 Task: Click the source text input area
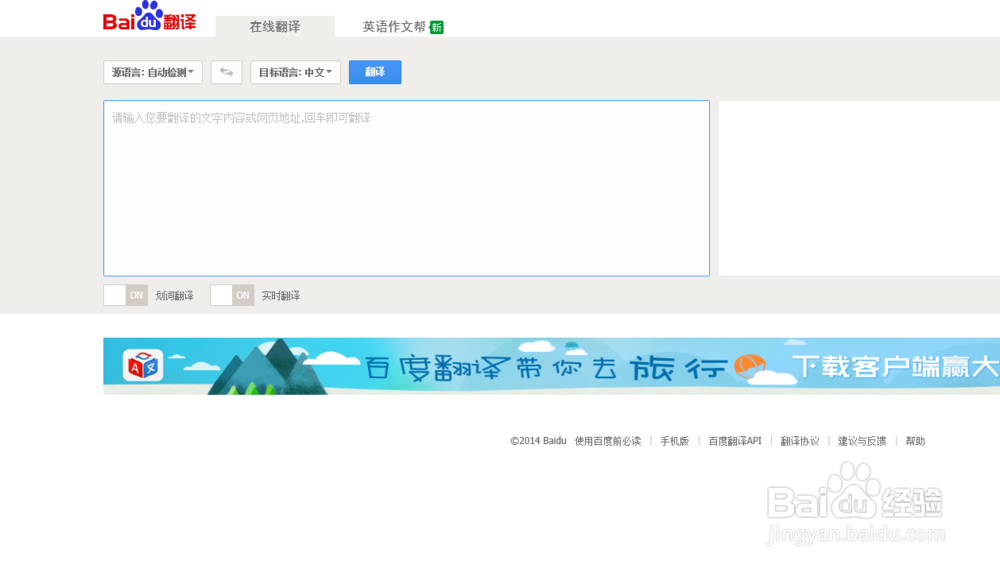pos(406,188)
